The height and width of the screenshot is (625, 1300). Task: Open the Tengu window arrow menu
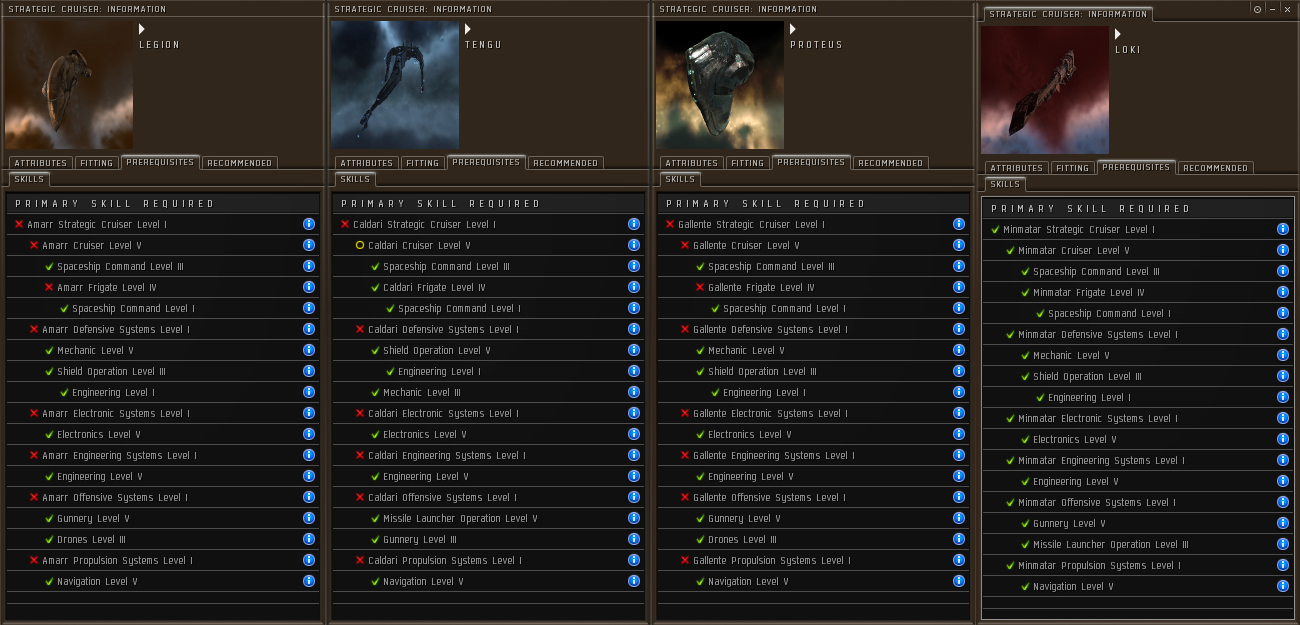[468, 29]
